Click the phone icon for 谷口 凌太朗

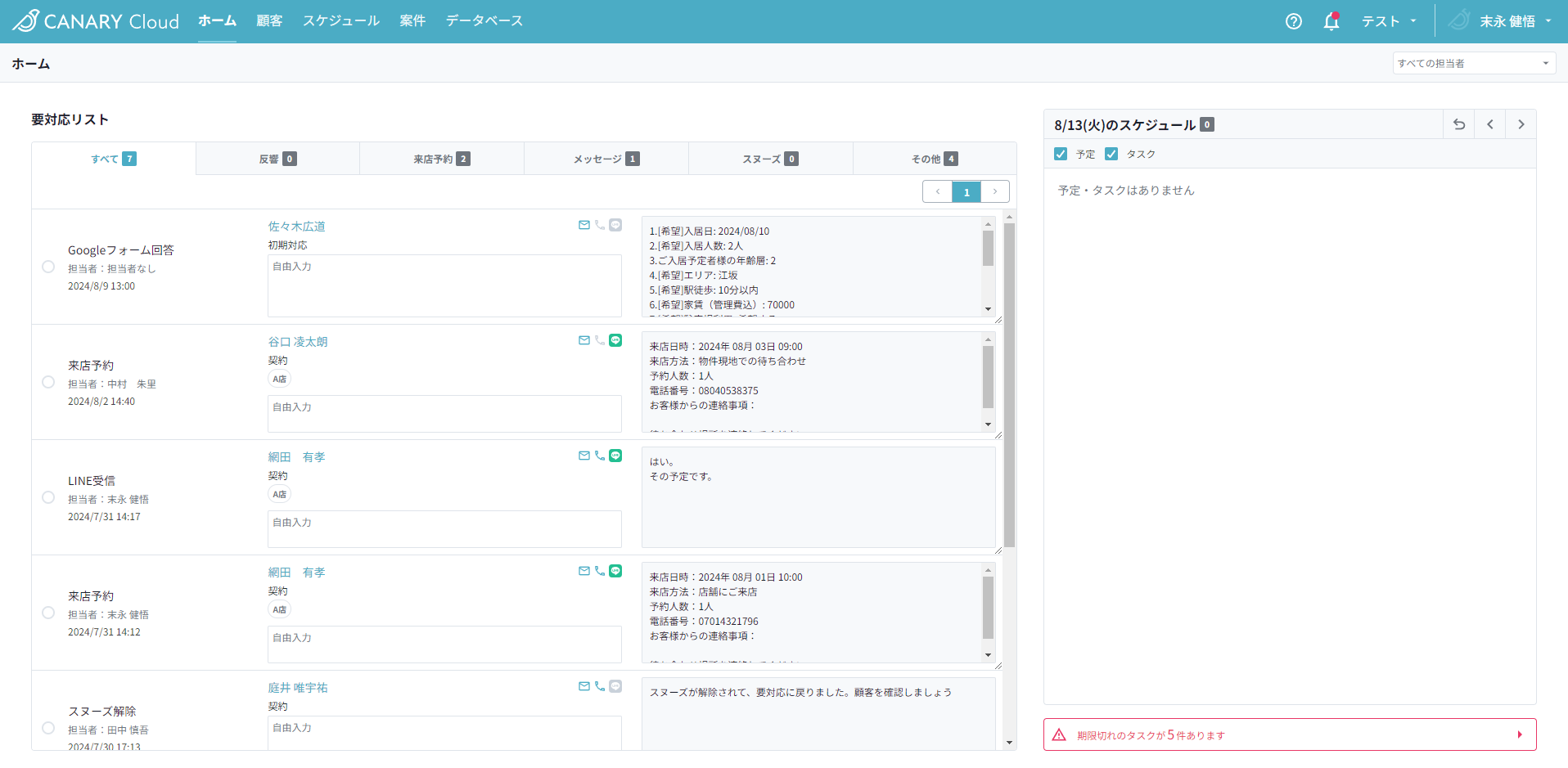point(600,340)
